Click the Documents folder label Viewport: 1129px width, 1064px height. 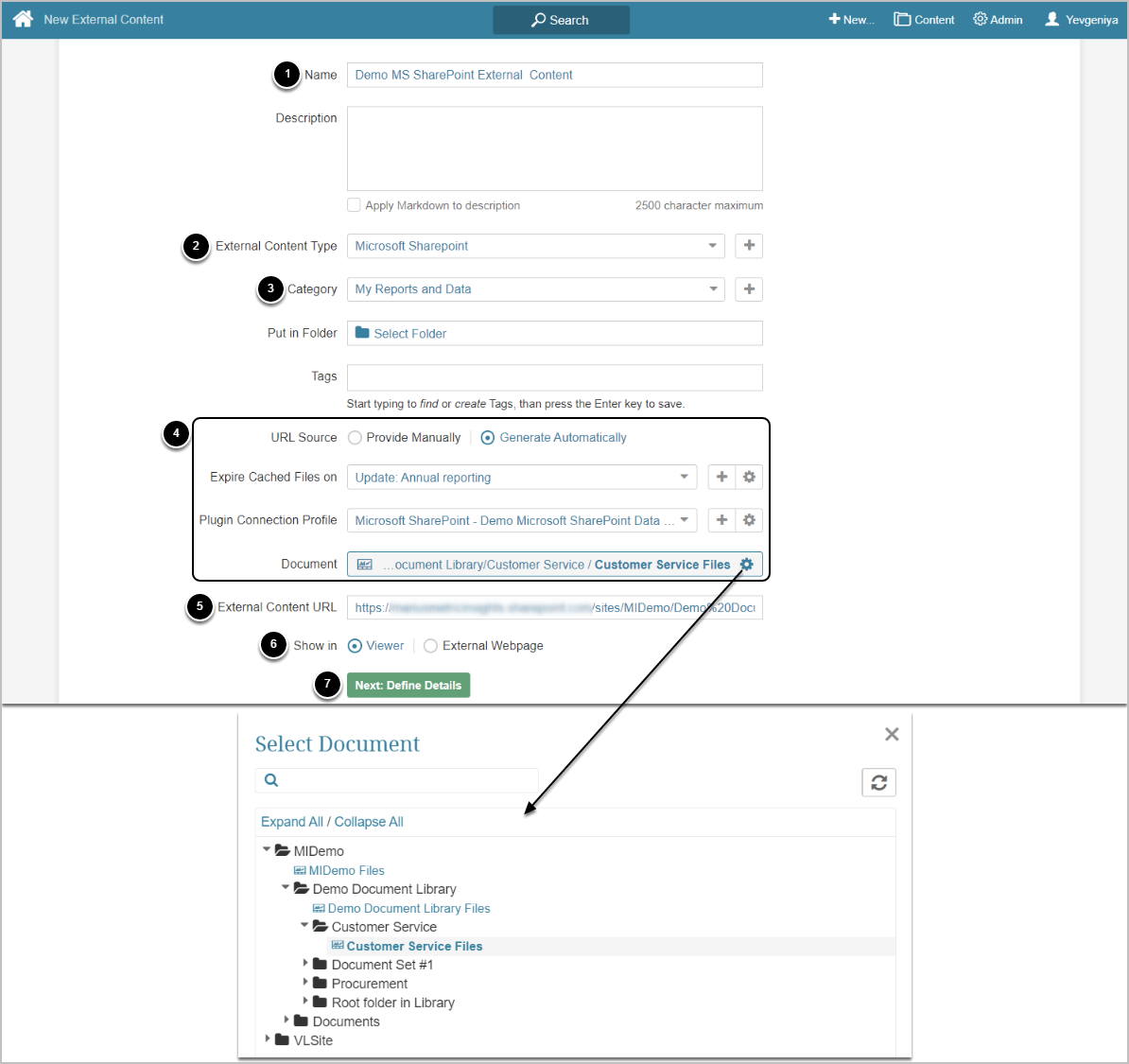(x=346, y=1021)
